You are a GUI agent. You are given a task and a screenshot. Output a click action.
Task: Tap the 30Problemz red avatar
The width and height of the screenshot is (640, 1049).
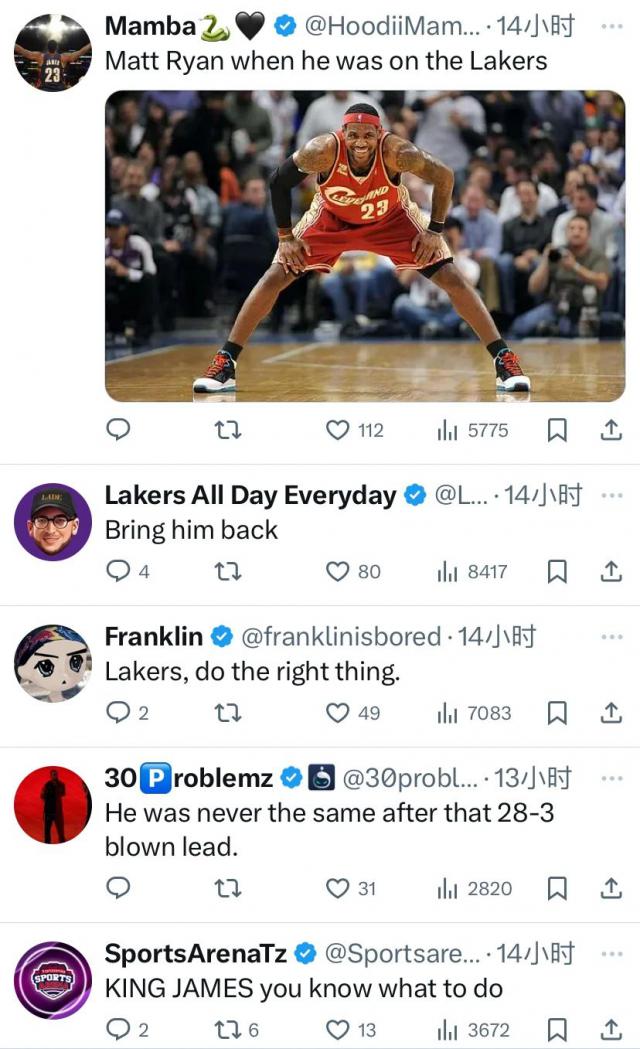pyautogui.click(x=53, y=805)
